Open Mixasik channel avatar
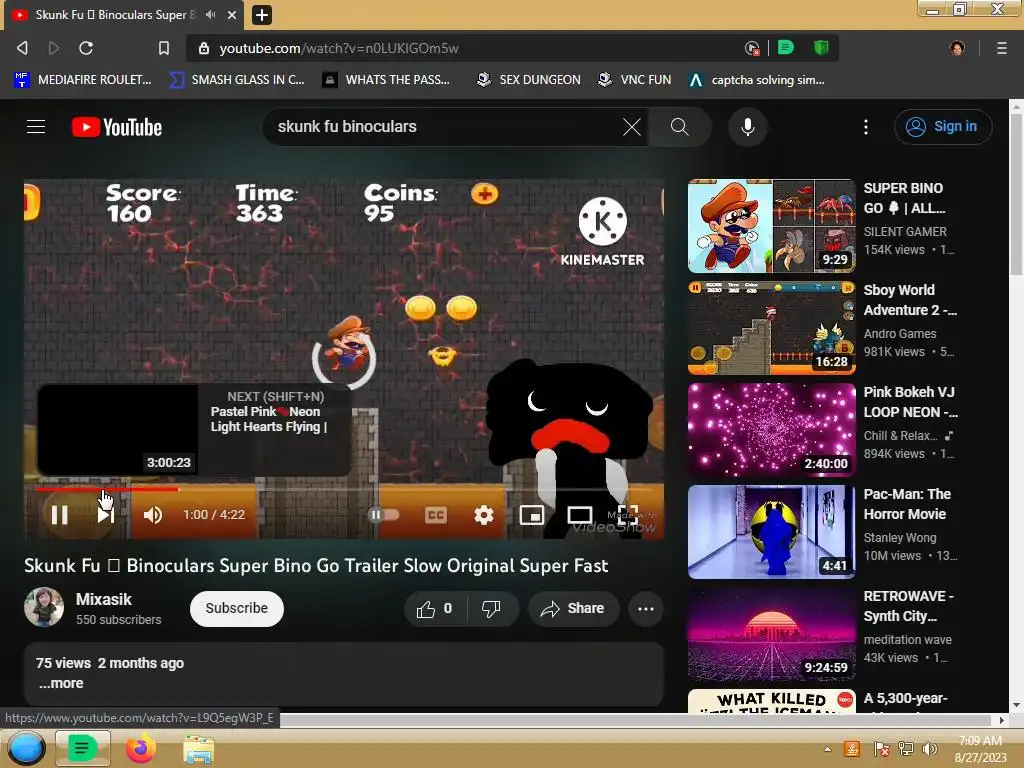This screenshot has width=1024, height=768. 44,607
